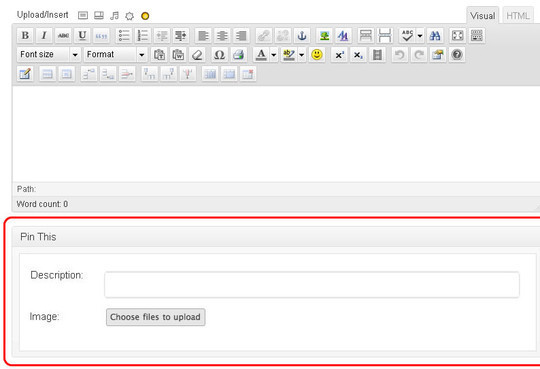Delete the table row
Screen dimensions: 540x369
[x=127, y=74]
